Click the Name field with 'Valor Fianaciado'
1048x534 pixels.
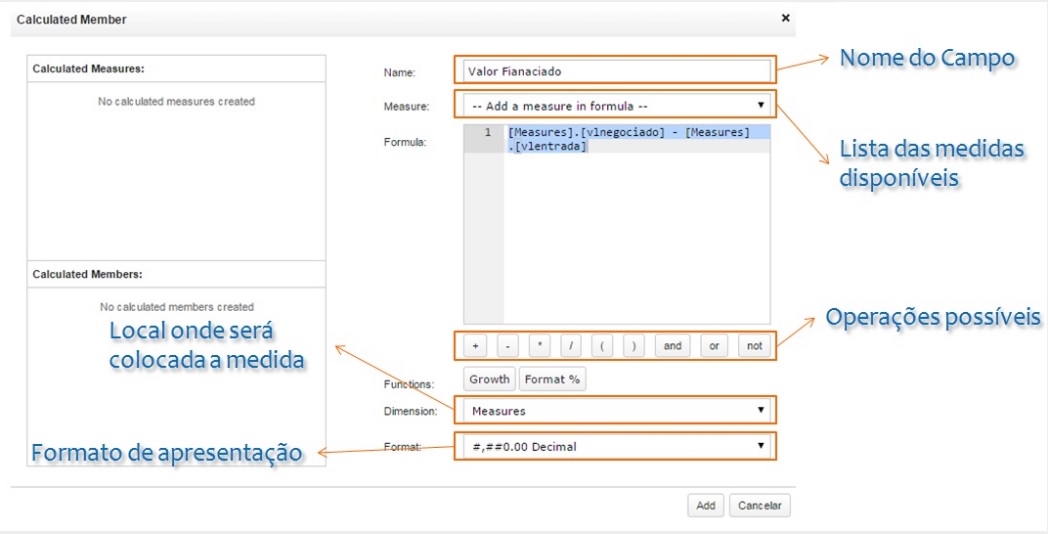616,72
